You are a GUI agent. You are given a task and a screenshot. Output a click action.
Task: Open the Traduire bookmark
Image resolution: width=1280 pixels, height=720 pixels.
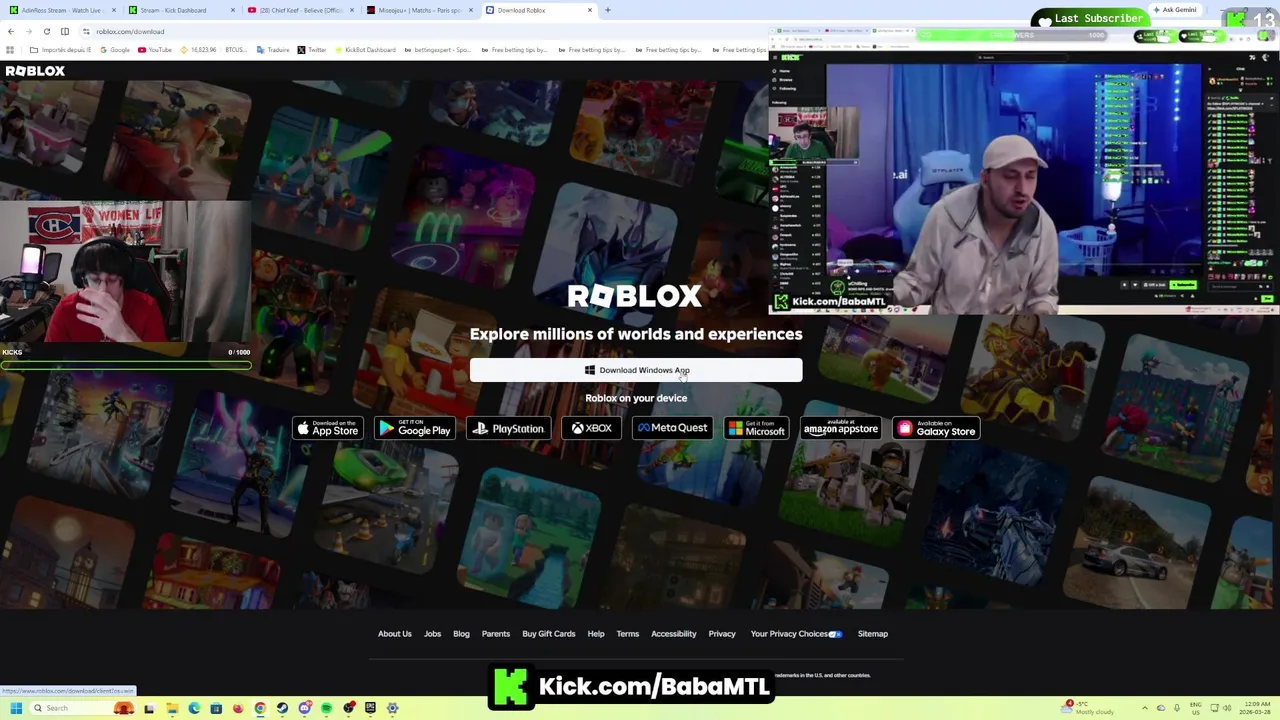[x=273, y=50]
